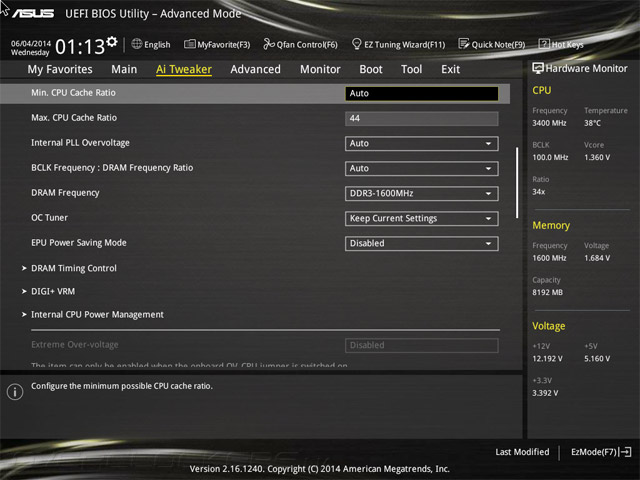
Task: Click the MyFavorite folder icon
Action: coord(189,44)
